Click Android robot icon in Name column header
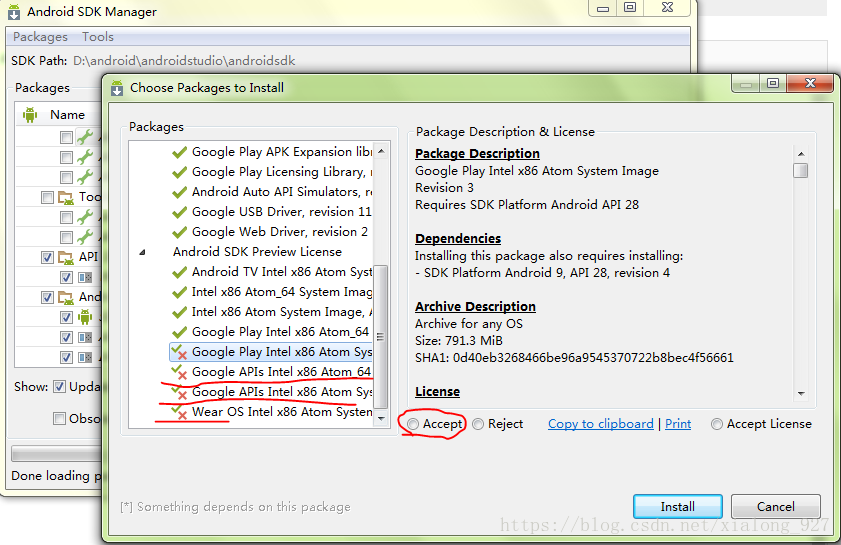Screen dimensions: 841x545 [30, 114]
